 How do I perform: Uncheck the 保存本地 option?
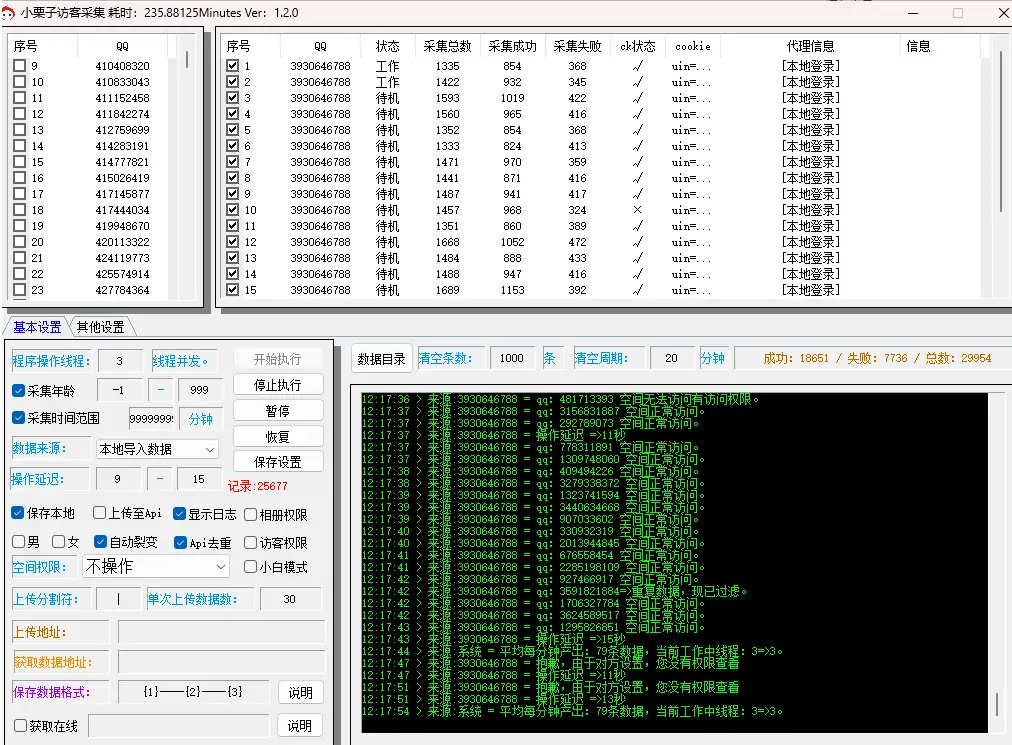17,513
